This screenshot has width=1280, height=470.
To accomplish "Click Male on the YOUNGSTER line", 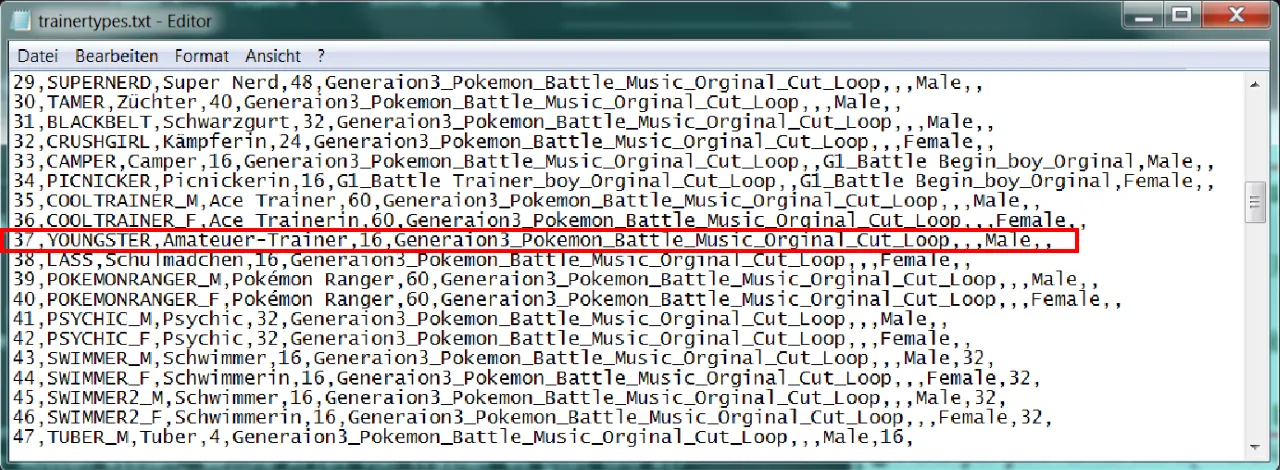I will [x=1009, y=240].
